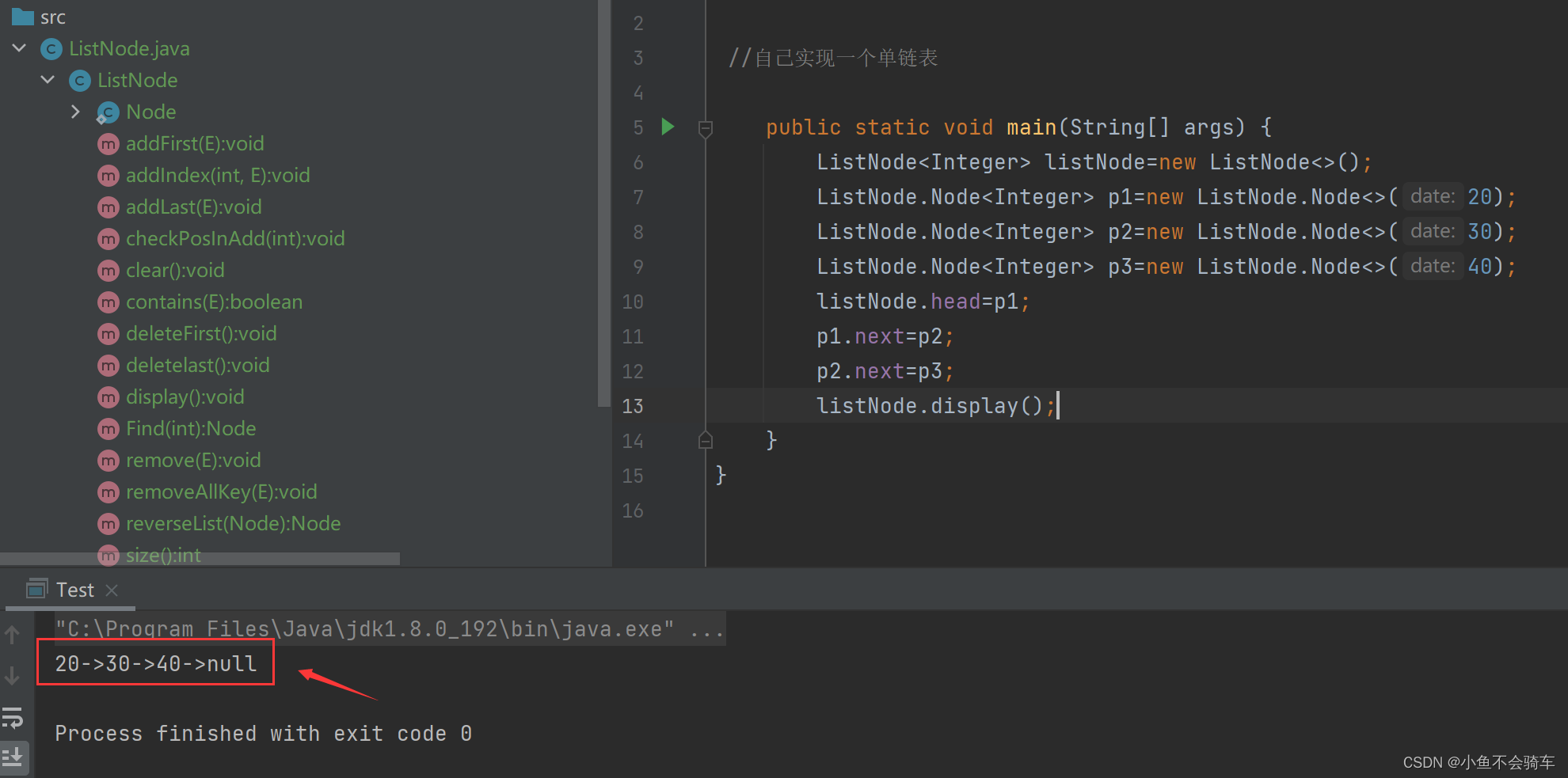Click line number 13 in the gutter
This screenshot has height=778, width=1568.
633,406
